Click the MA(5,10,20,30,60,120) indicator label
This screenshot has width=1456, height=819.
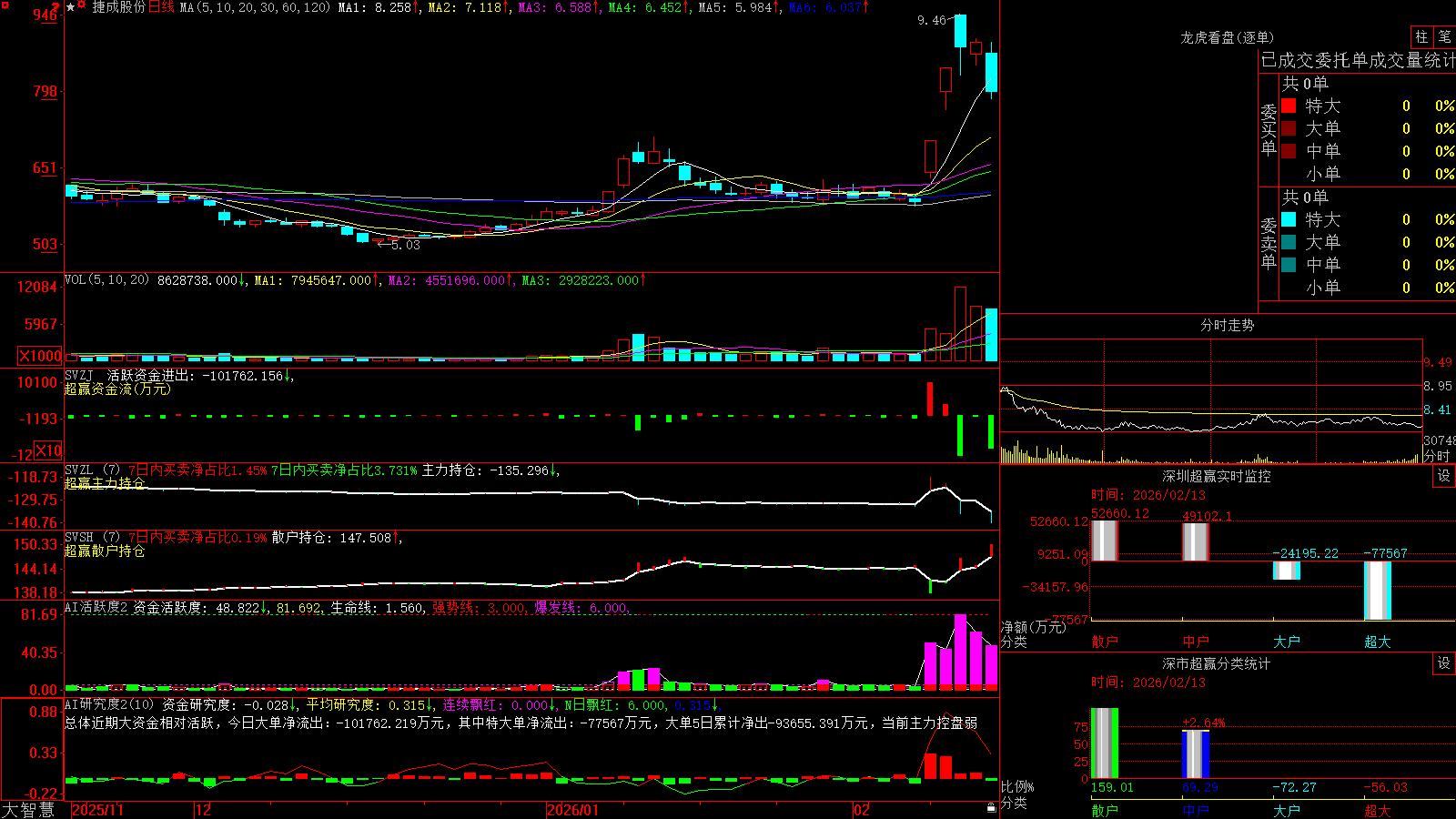255,7
